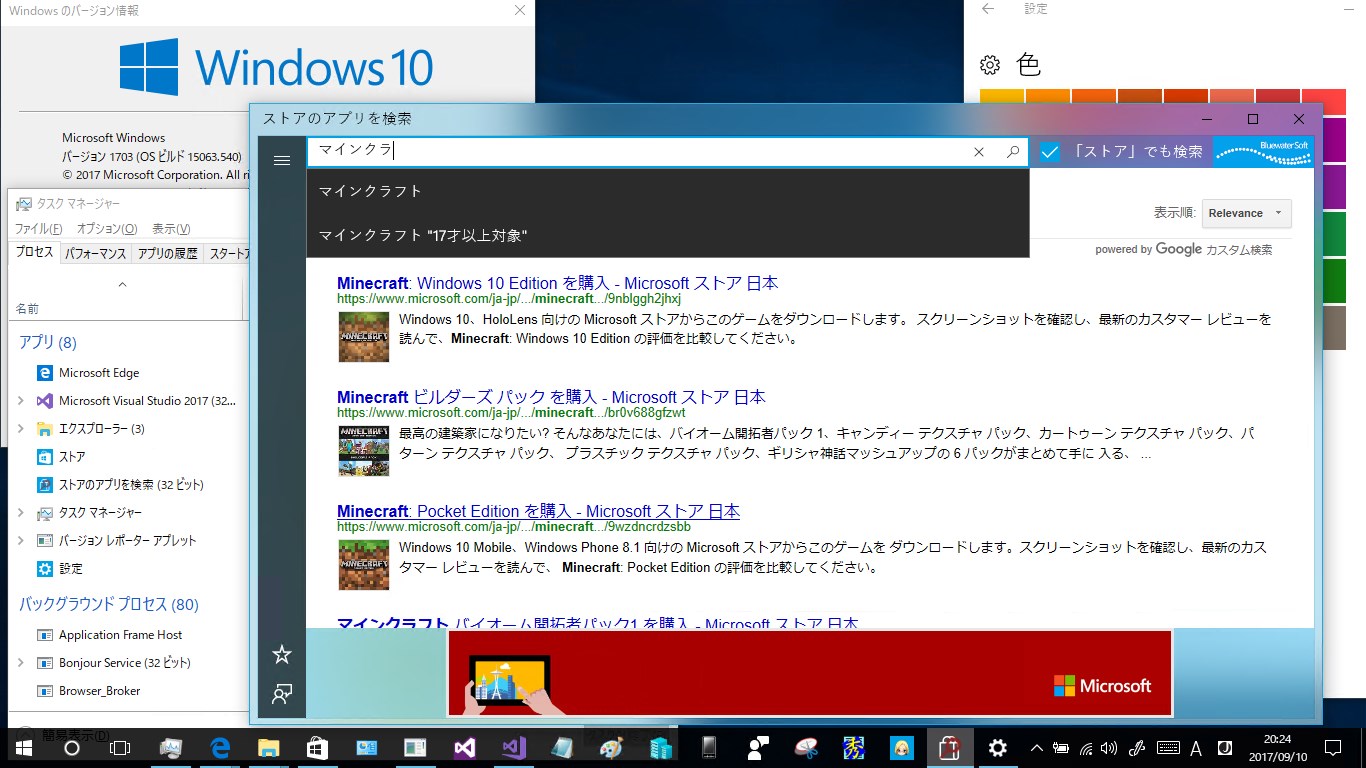Click the pen workspace icon in the tray
The width and height of the screenshot is (1366, 768).
pos(1136,748)
